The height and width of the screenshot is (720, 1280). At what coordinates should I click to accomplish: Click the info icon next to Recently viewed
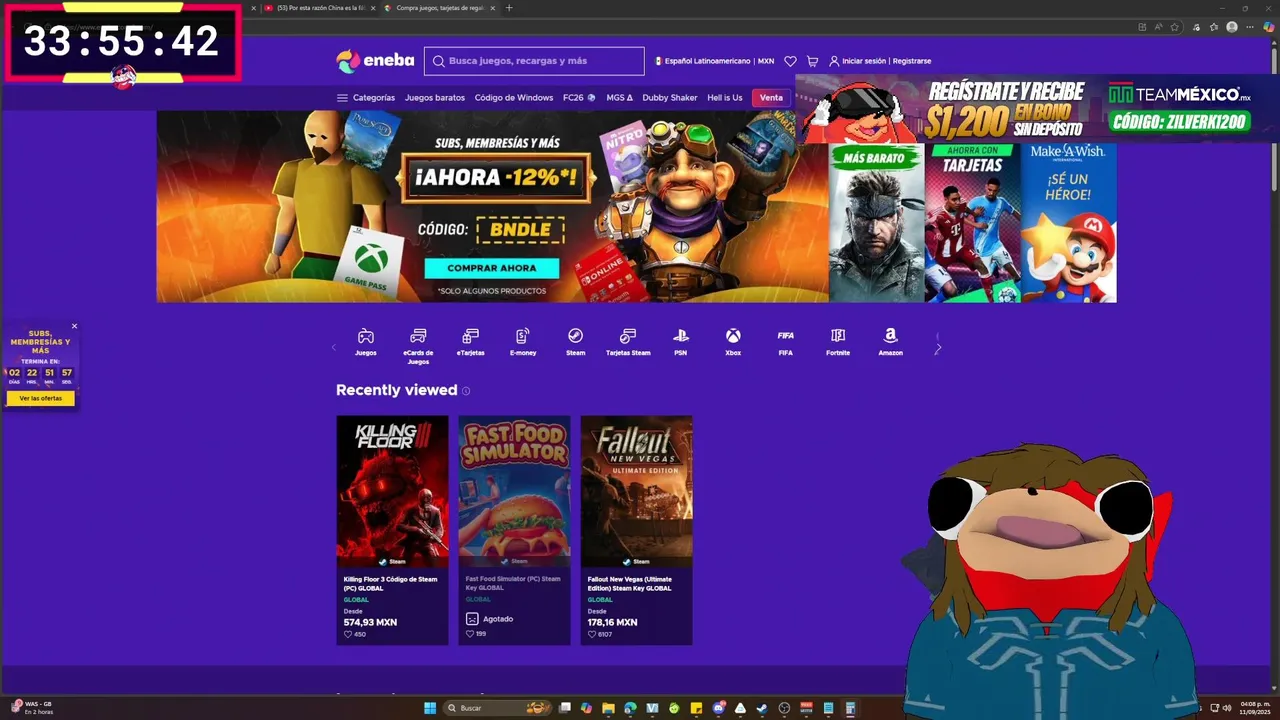(x=466, y=391)
